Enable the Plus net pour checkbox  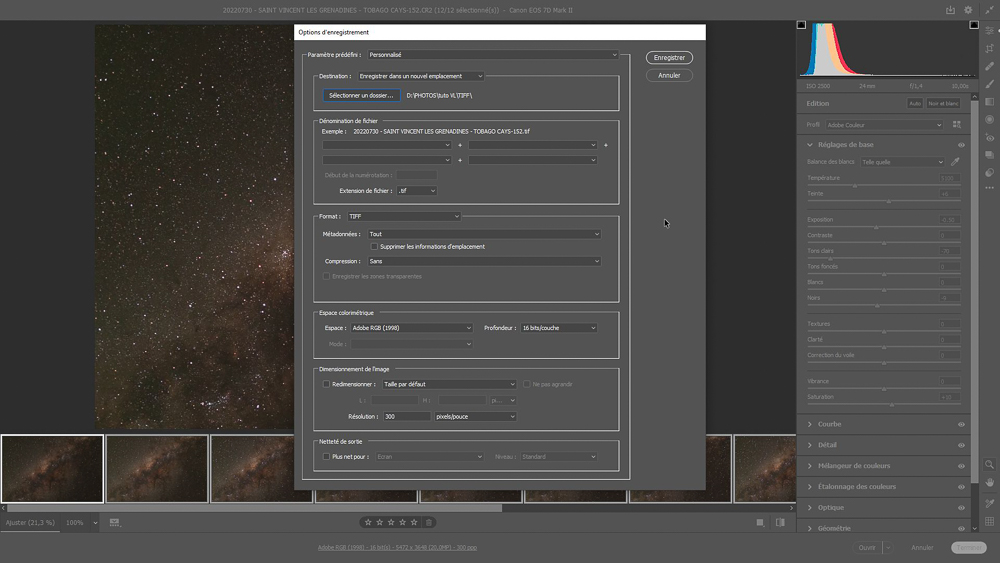pos(327,457)
